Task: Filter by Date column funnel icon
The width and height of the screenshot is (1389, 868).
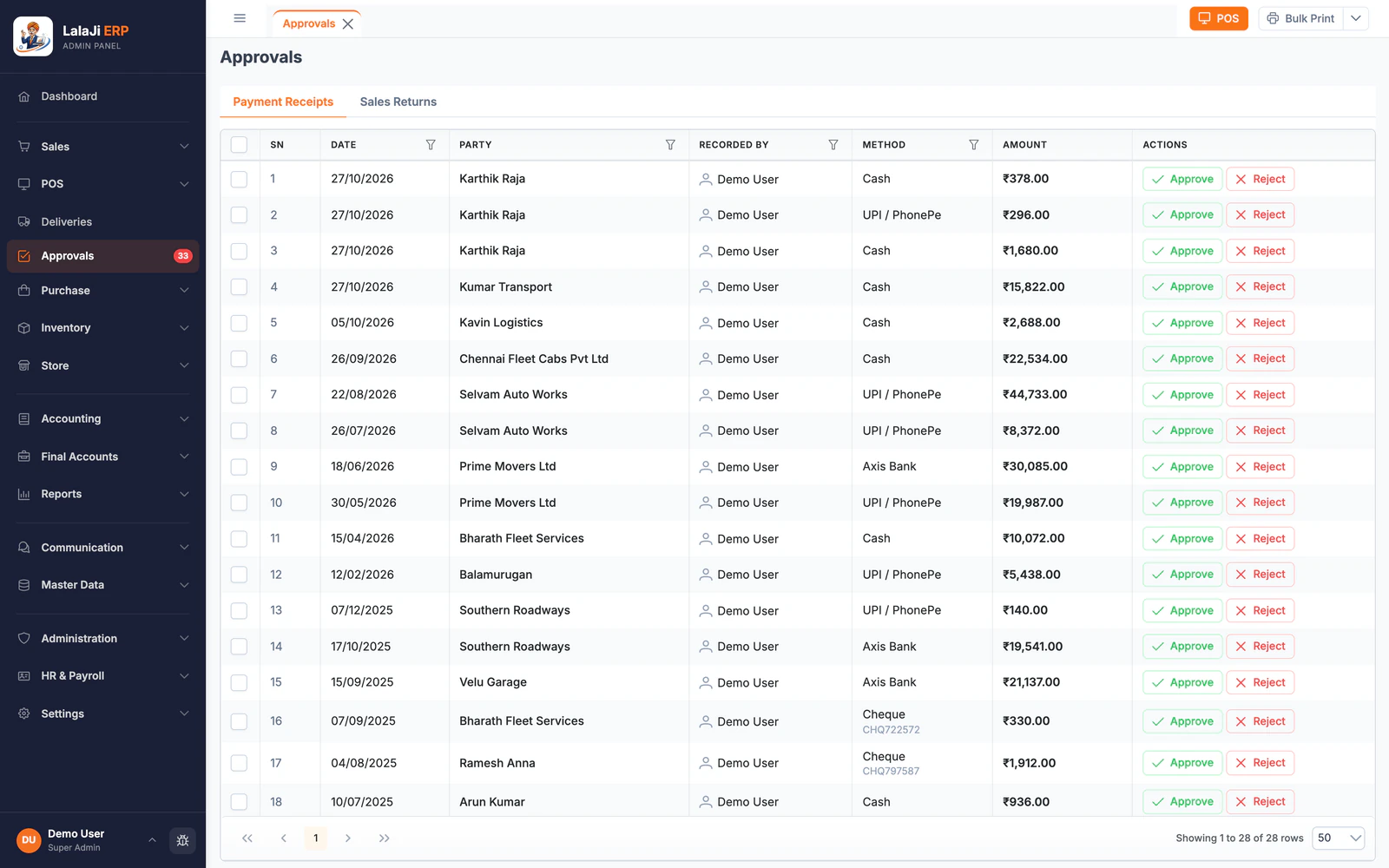Action: click(431, 145)
